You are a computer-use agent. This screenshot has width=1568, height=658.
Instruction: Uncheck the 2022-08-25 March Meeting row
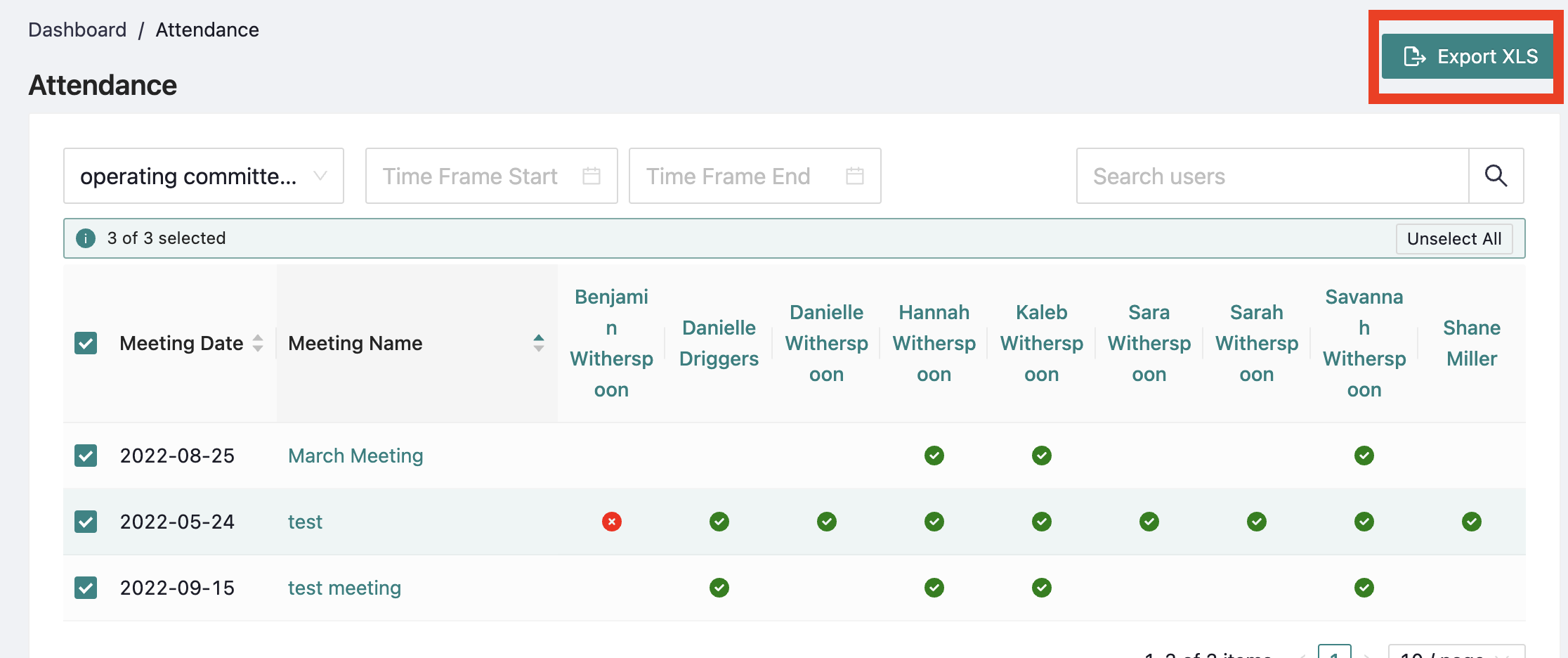tap(86, 456)
